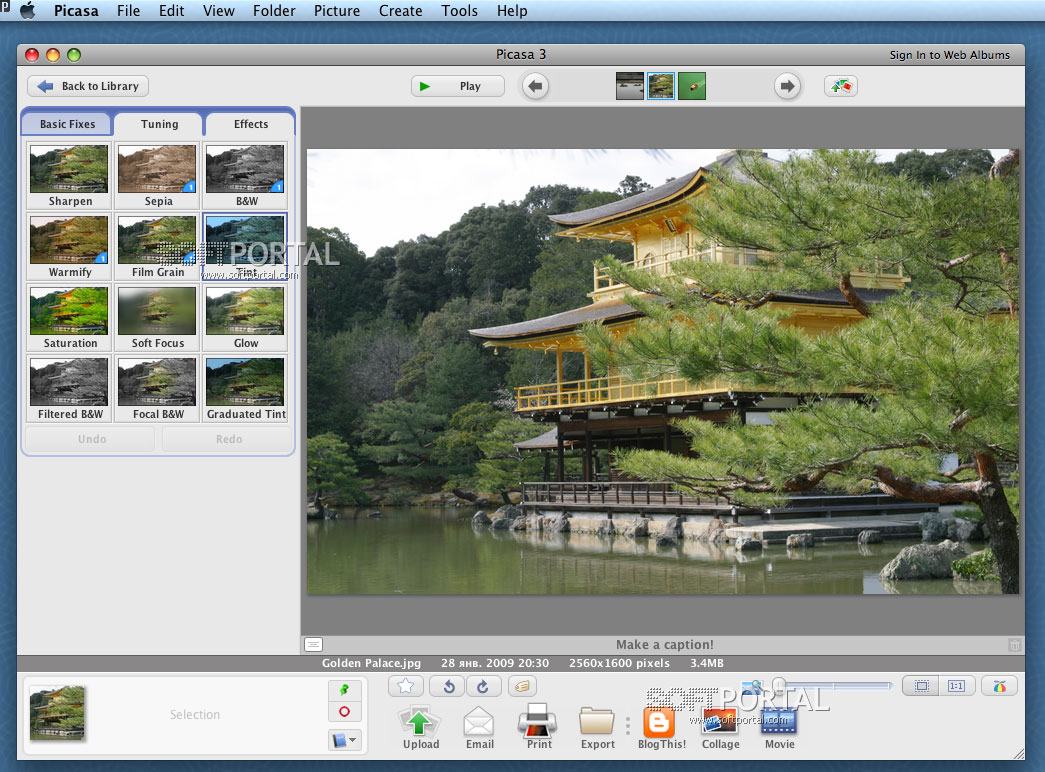Switch to the Basic Fixes tab
This screenshot has width=1045, height=772.
pyautogui.click(x=68, y=124)
